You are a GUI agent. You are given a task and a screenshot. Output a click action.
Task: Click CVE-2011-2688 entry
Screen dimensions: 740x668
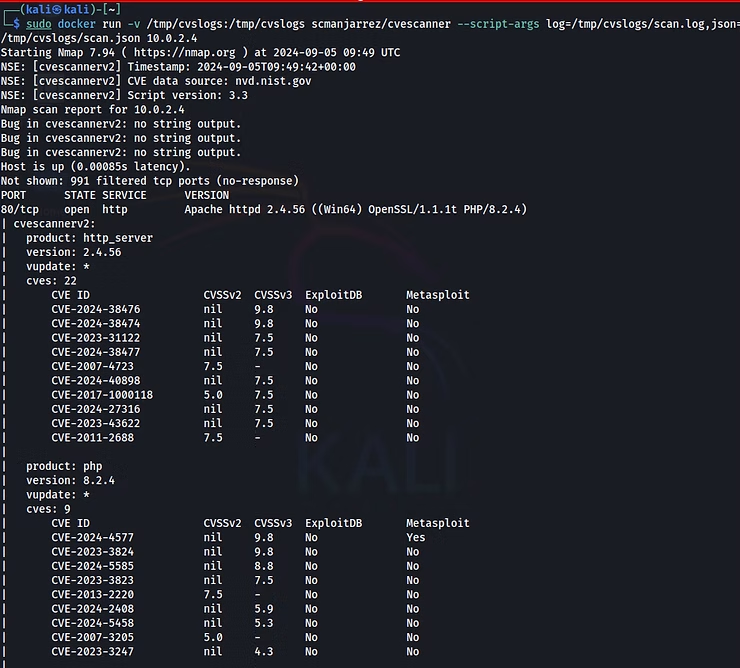[x=92, y=438]
